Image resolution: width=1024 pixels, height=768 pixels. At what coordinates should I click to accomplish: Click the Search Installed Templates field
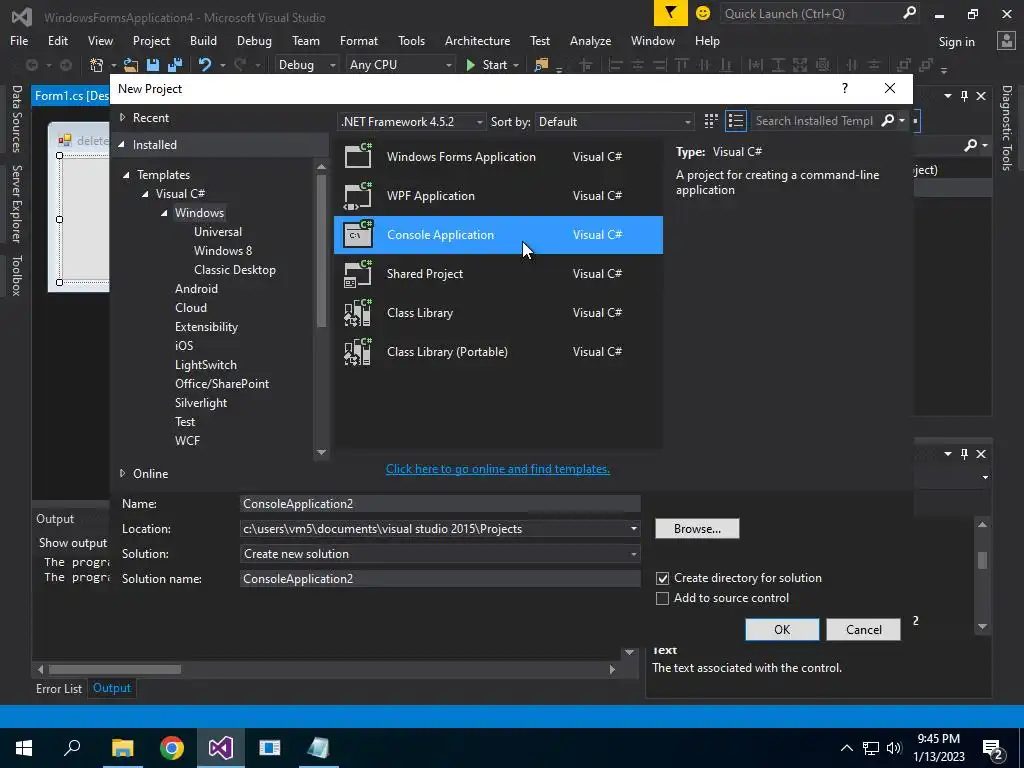click(x=814, y=121)
